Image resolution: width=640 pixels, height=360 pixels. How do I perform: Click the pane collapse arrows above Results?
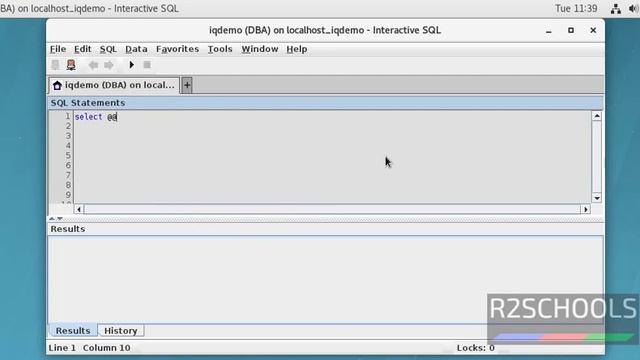pyautogui.click(x=56, y=219)
